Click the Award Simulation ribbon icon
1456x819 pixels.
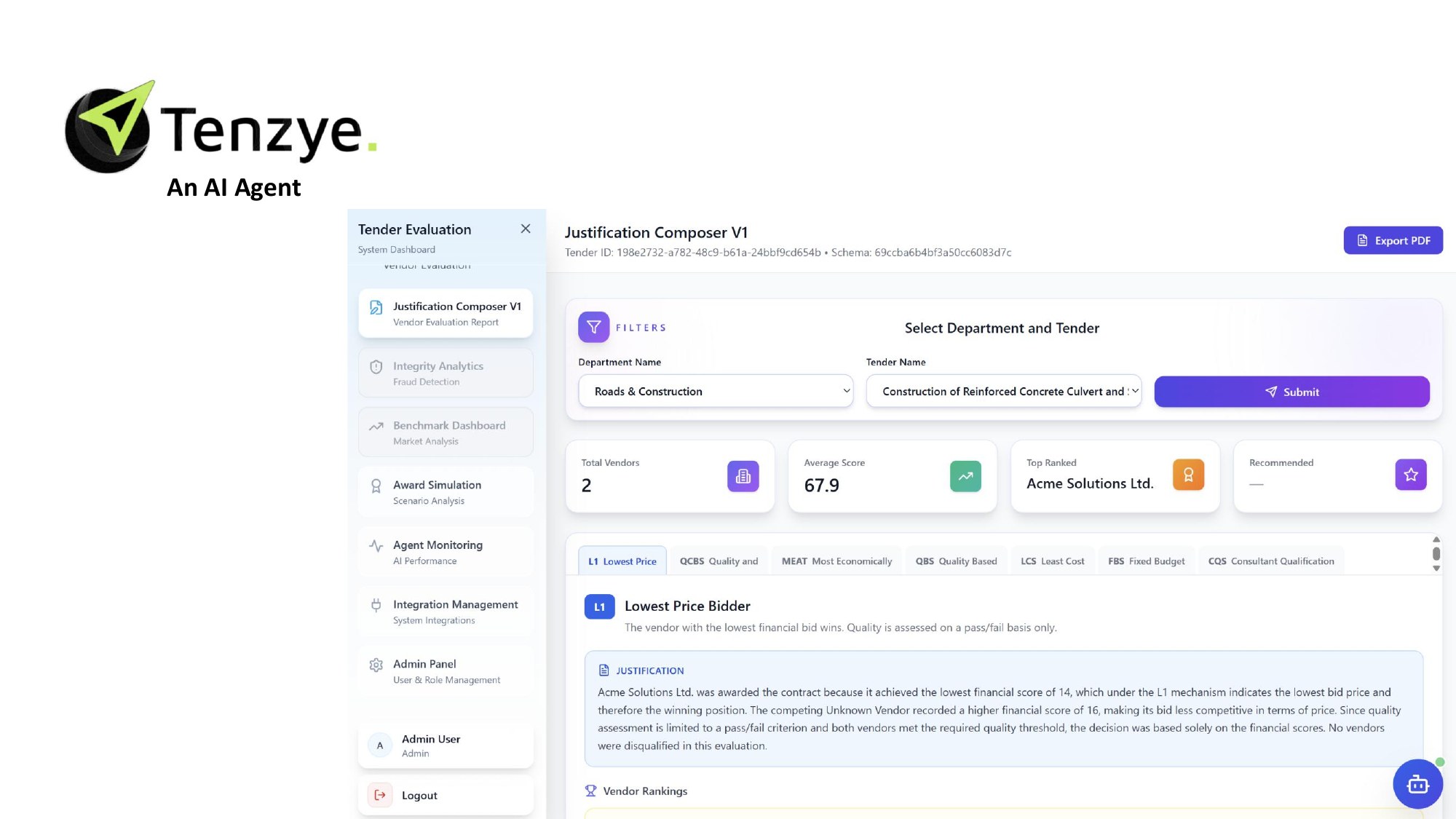(x=376, y=486)
